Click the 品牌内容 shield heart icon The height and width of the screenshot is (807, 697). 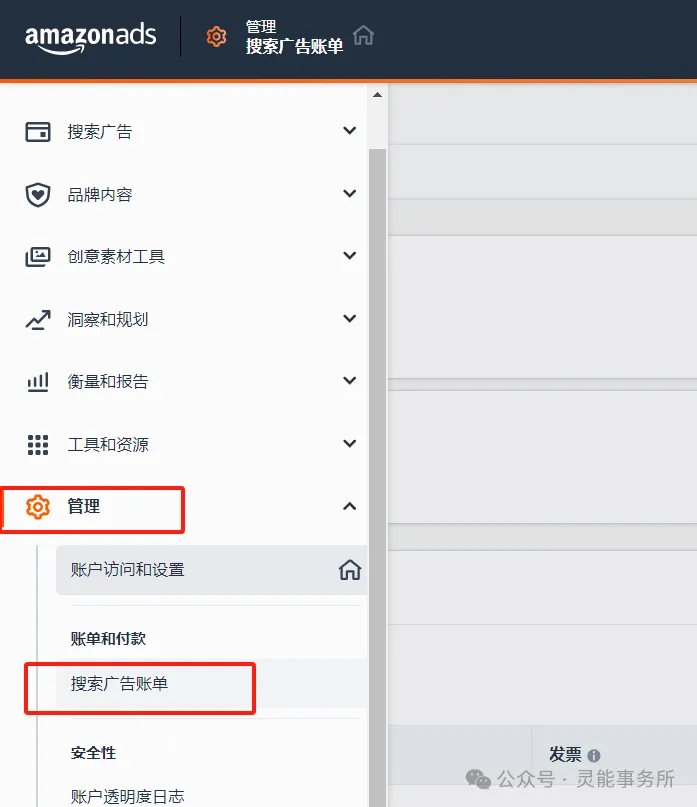click(x=38, y=195)
